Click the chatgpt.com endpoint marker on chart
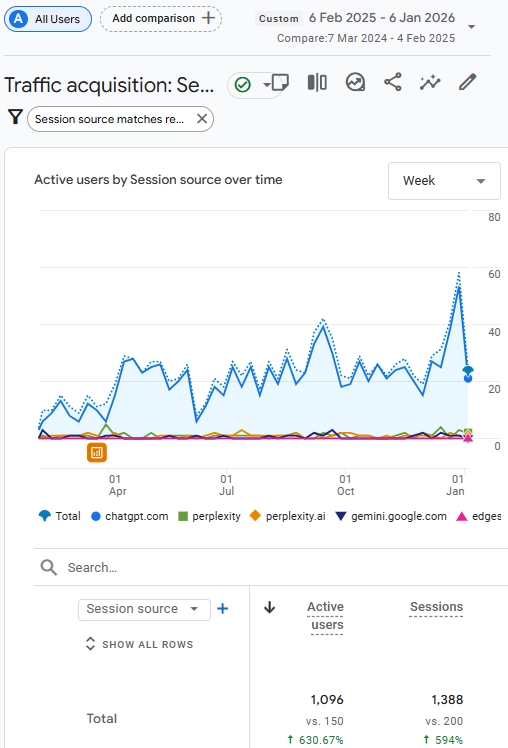Image resolution: width=508 pixels, height=748 pixels. [468, 378]
